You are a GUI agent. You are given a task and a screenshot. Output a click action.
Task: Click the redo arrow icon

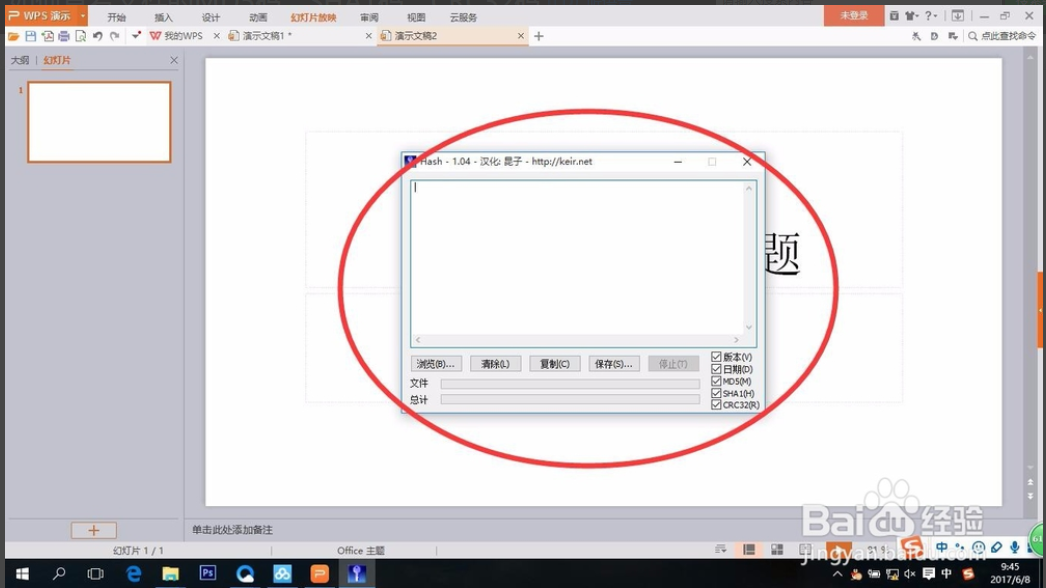pyautogui.click(x=115, y=36)
